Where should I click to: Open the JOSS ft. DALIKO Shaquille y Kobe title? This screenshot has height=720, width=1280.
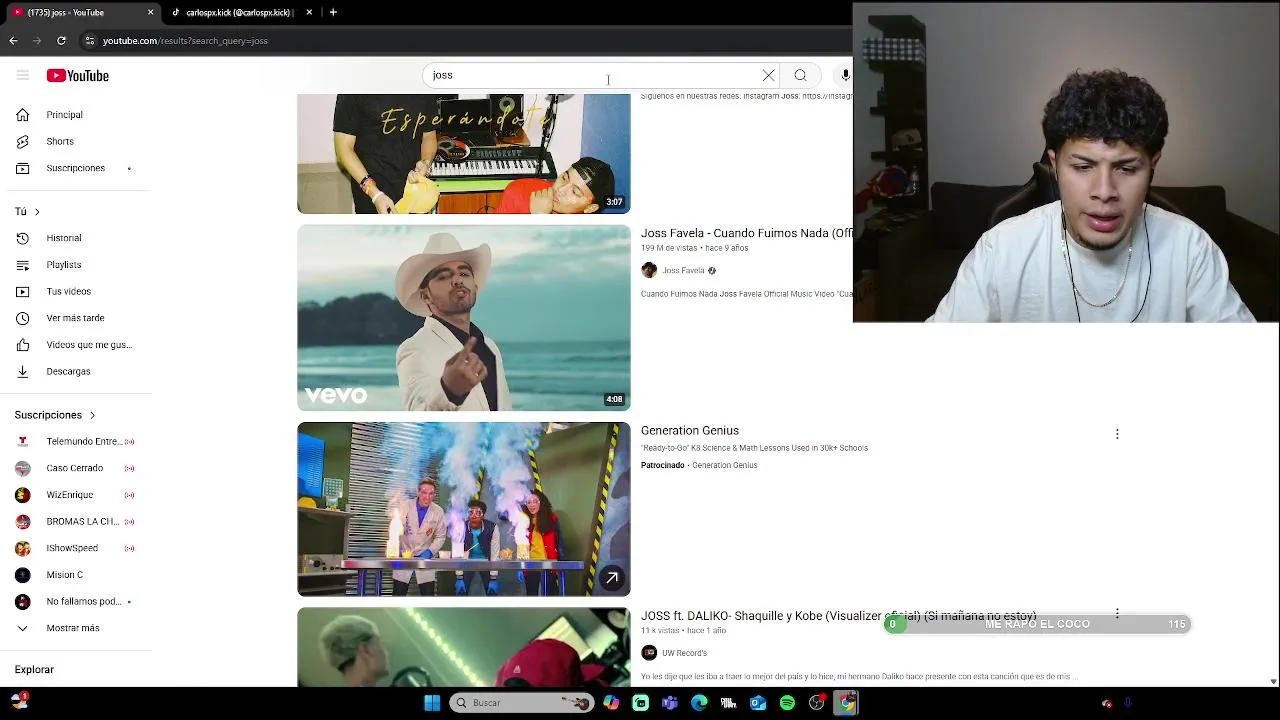tap(838, 616)
